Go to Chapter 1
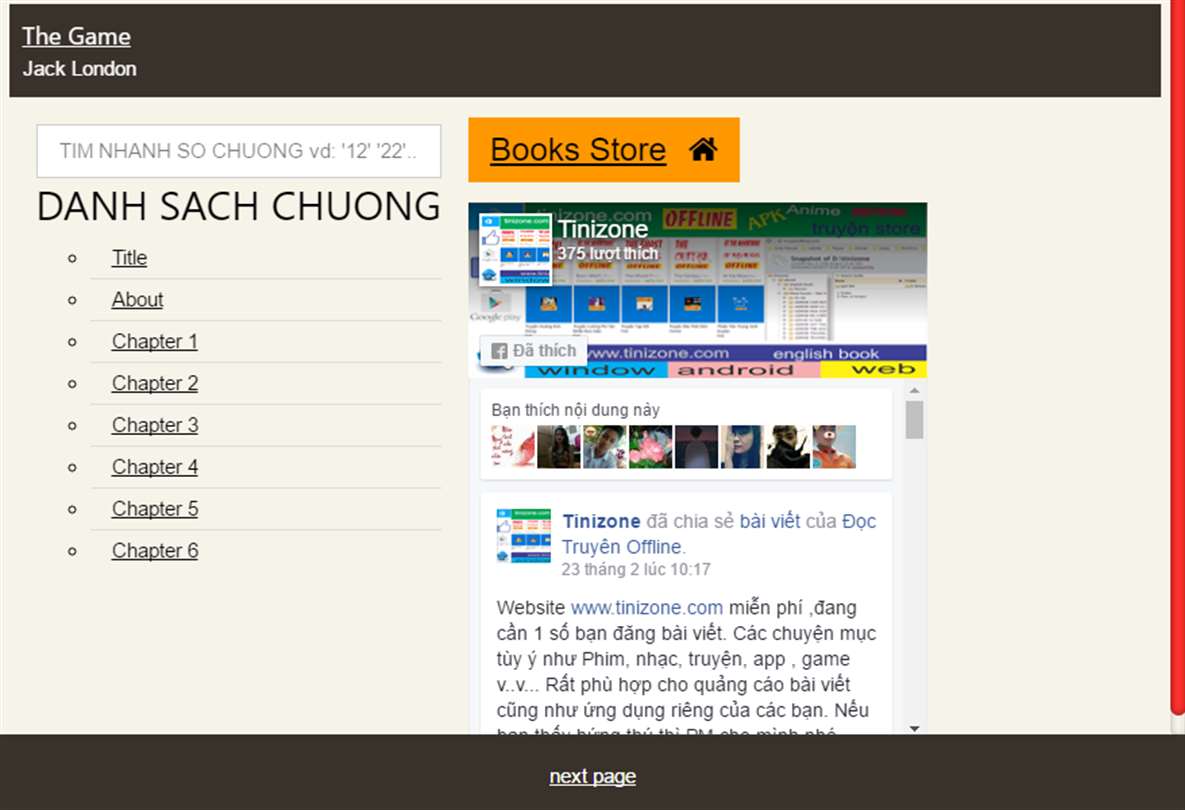 155,342
